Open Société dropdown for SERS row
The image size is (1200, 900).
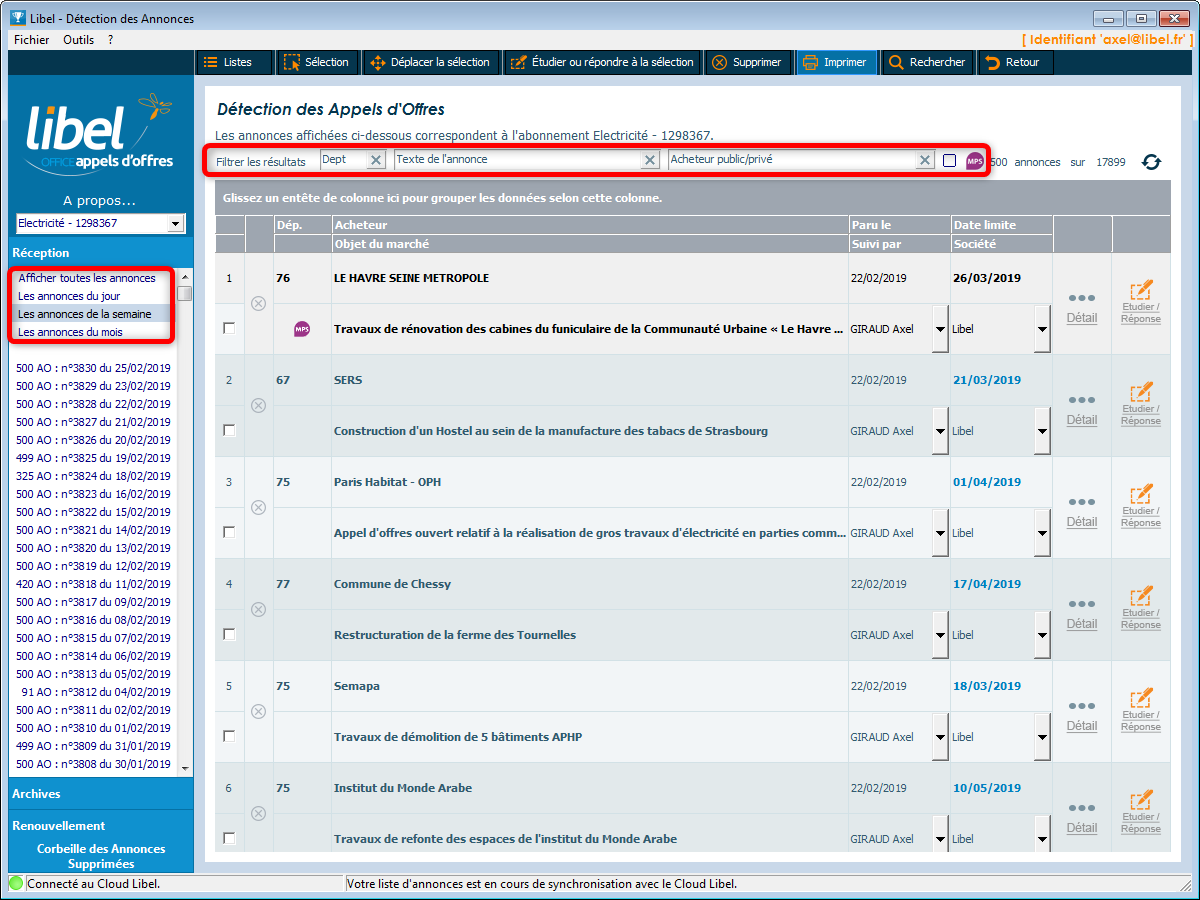[x=1042, y=431]
